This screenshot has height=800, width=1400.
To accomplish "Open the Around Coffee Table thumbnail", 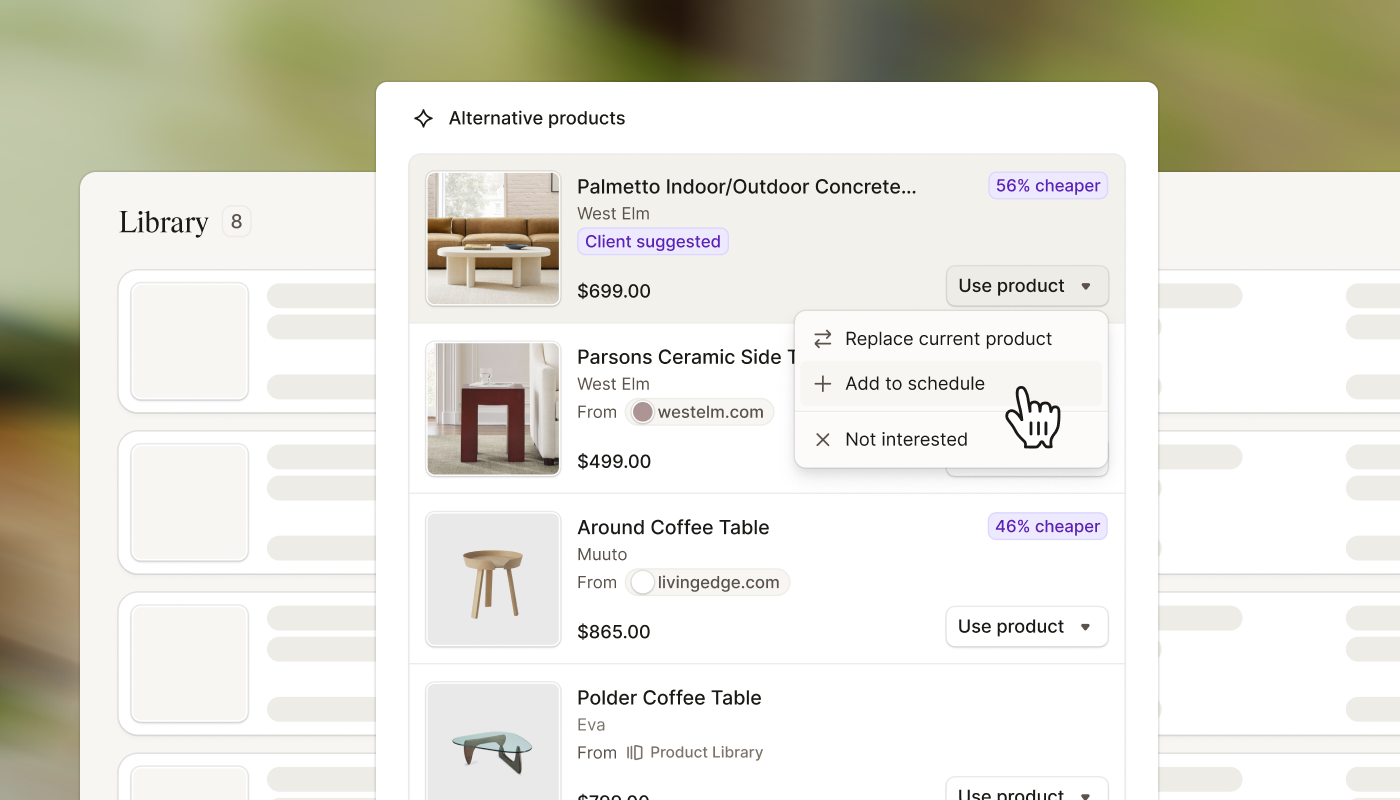I will tap(493, 579).
